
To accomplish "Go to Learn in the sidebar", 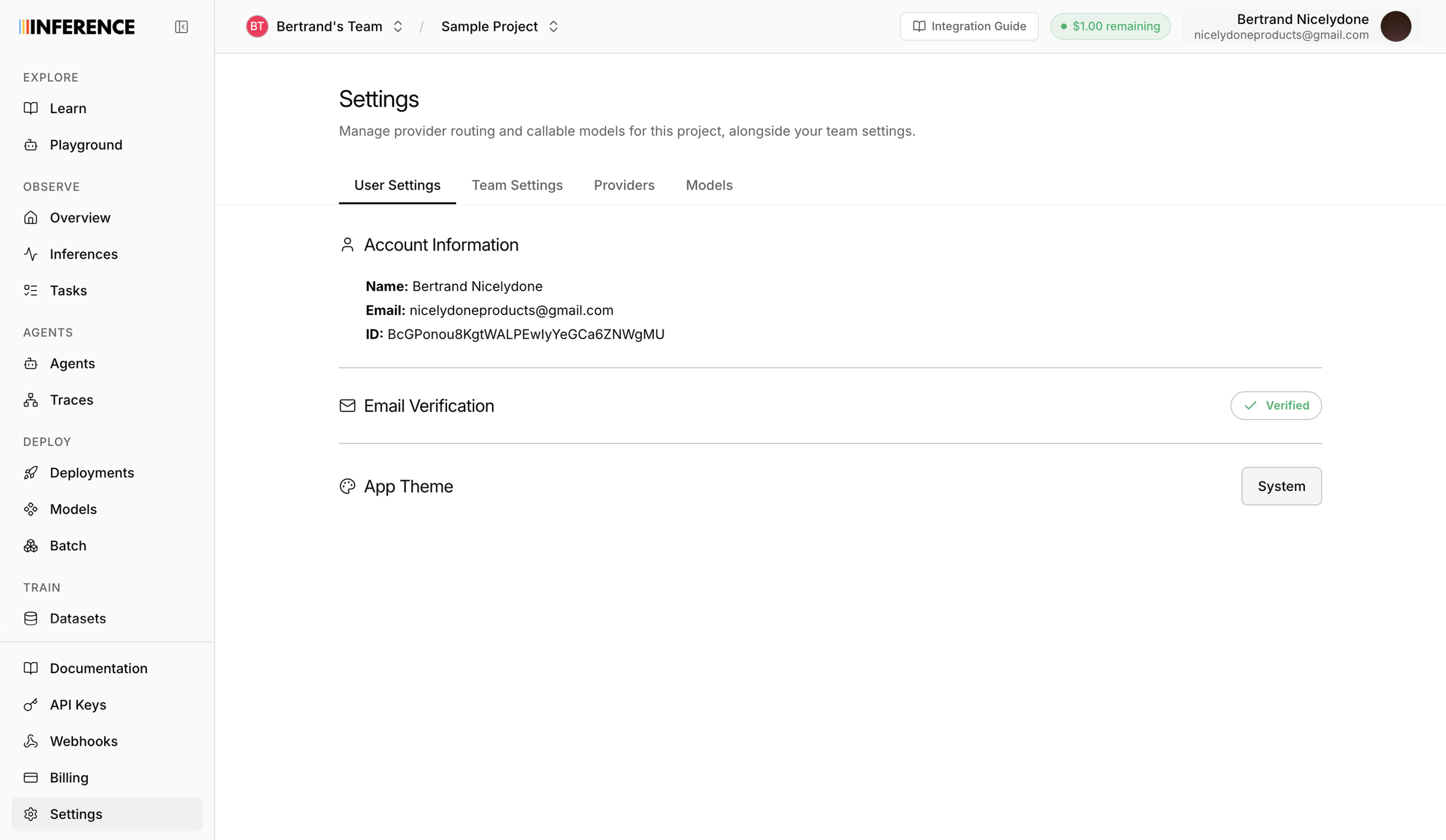I will click(x=107, y=108).
